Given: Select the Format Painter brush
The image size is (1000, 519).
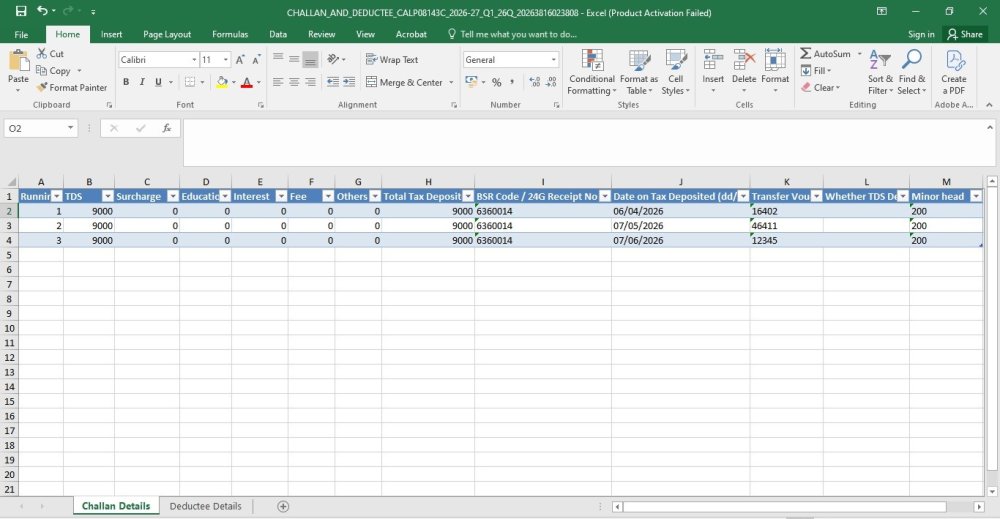Looking at the screenshot, I should tap(42, 87).
